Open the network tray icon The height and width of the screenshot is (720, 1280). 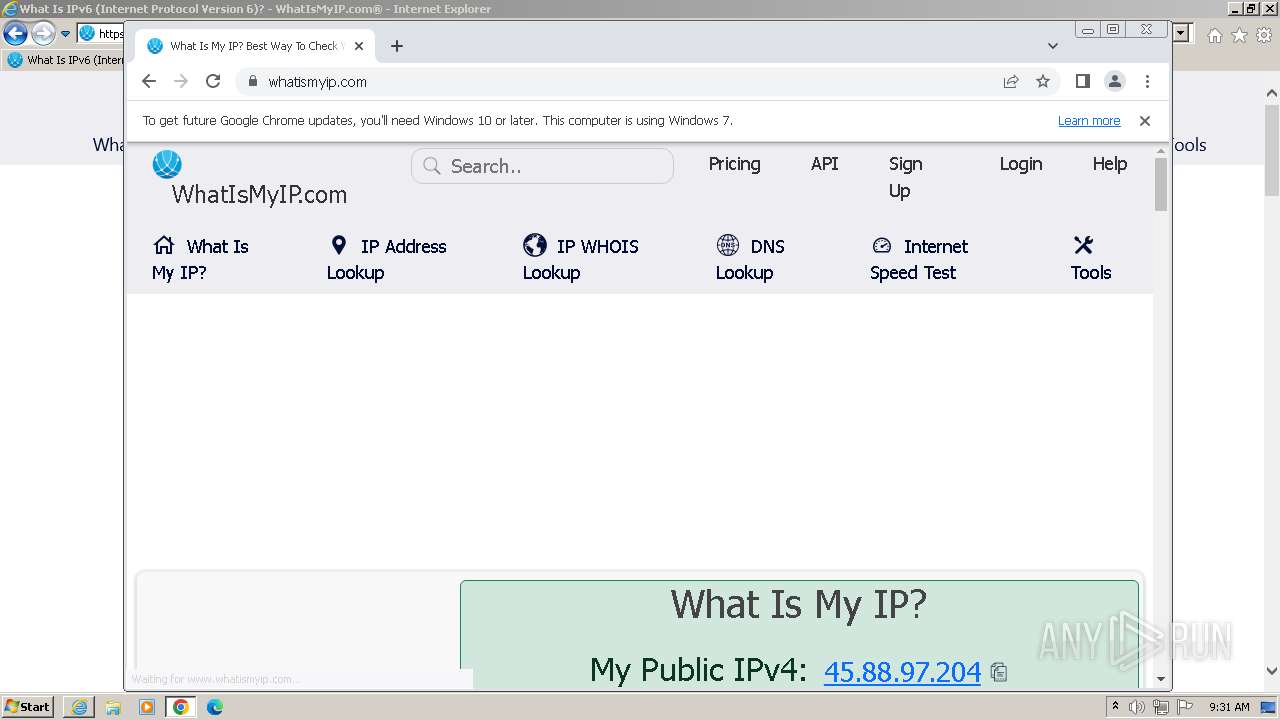click(1160, 707)
